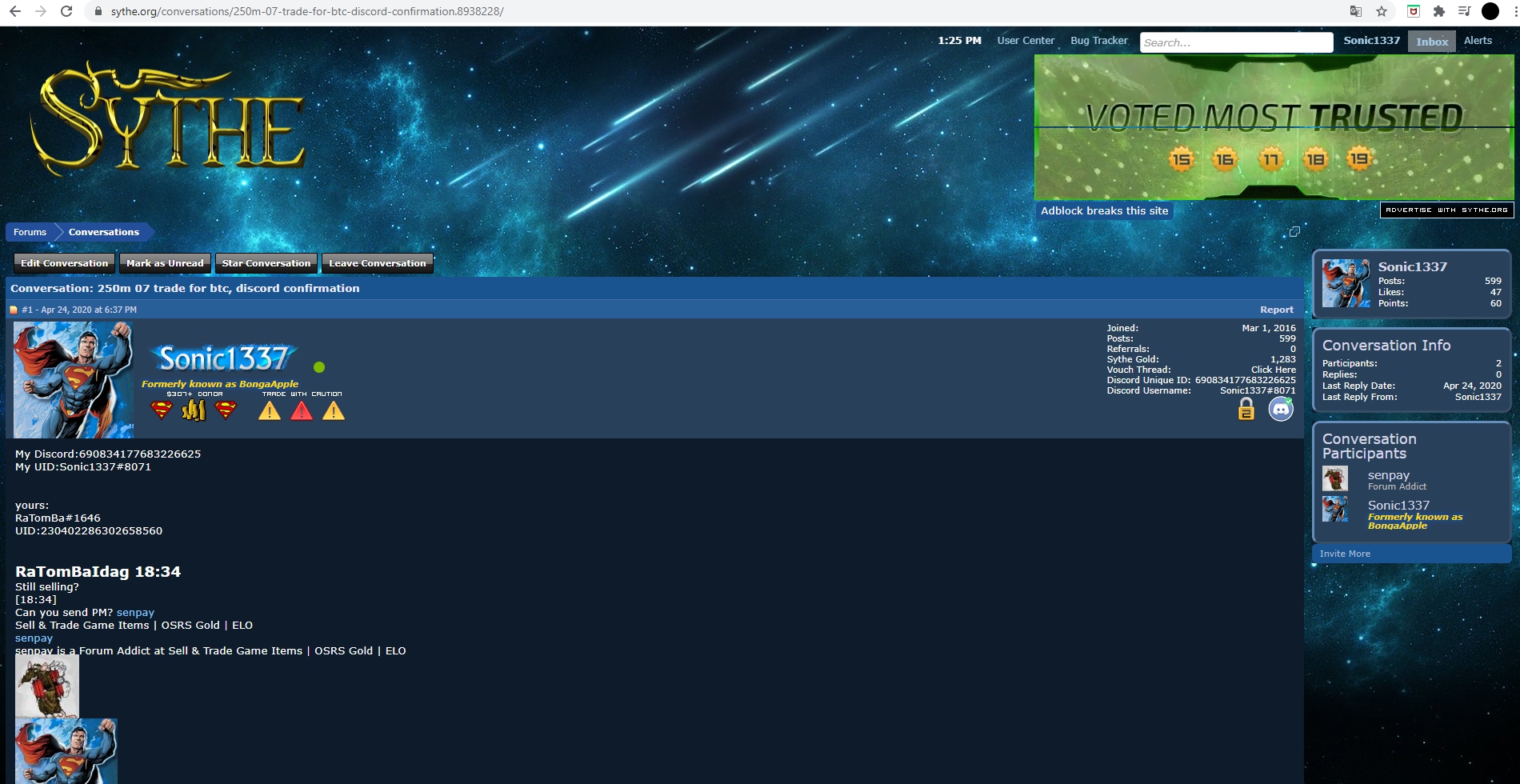
Task: Open the McAfee extension icon
Action: (1414, 11)
